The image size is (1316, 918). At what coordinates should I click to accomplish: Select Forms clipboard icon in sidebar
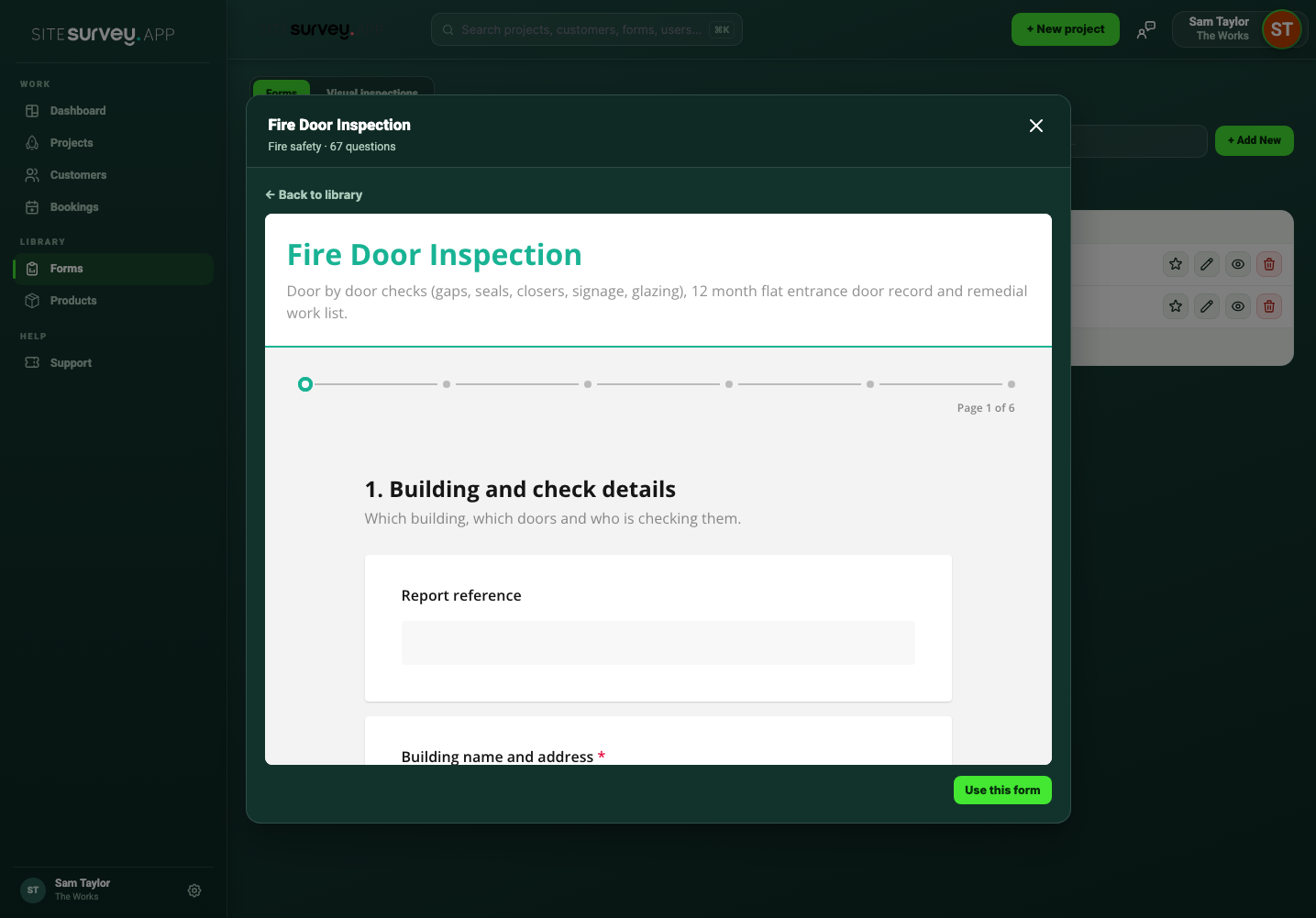[32, 269]
